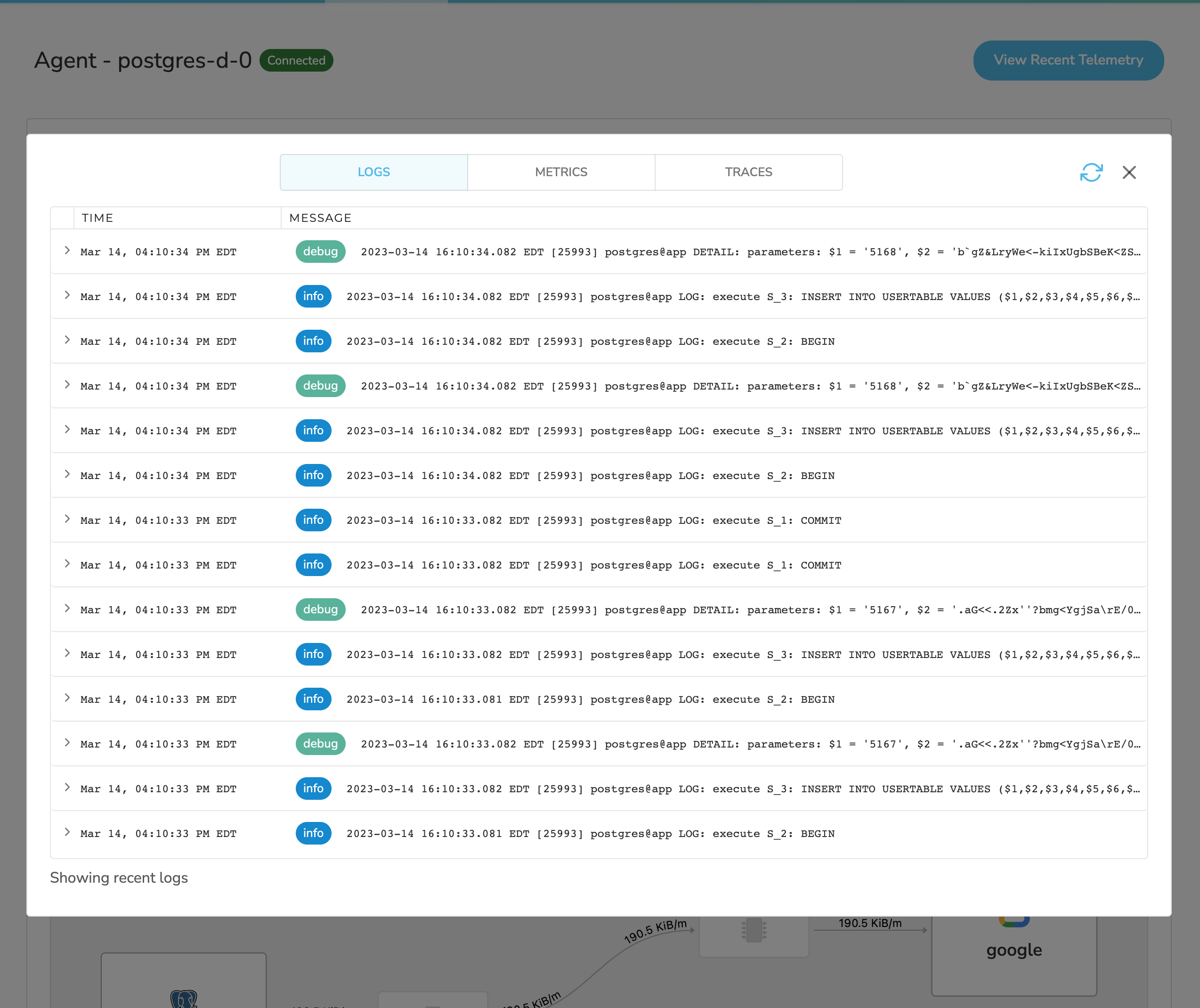The width and height of the screenshot is (1200, 1008).
Task: Click the info badge on the last BEGIN row
Action: (313, 833)
